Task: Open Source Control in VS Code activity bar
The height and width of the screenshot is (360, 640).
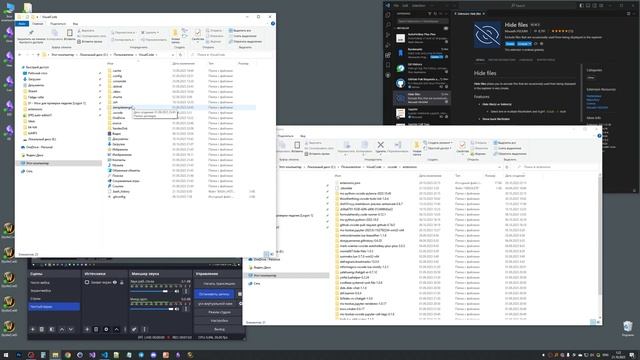Action: point(388,35)
